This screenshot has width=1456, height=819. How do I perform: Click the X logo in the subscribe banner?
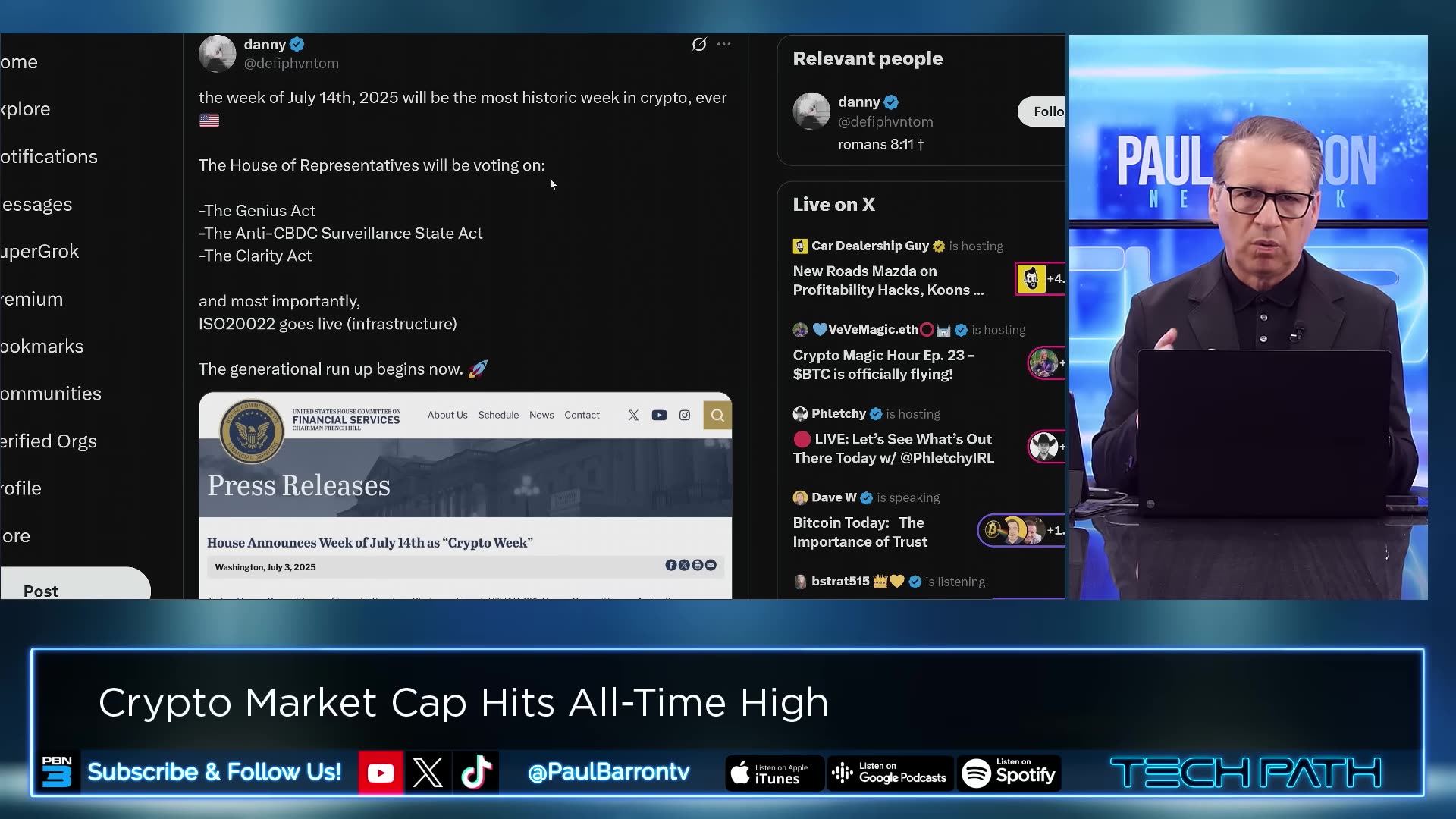(428, 773)
